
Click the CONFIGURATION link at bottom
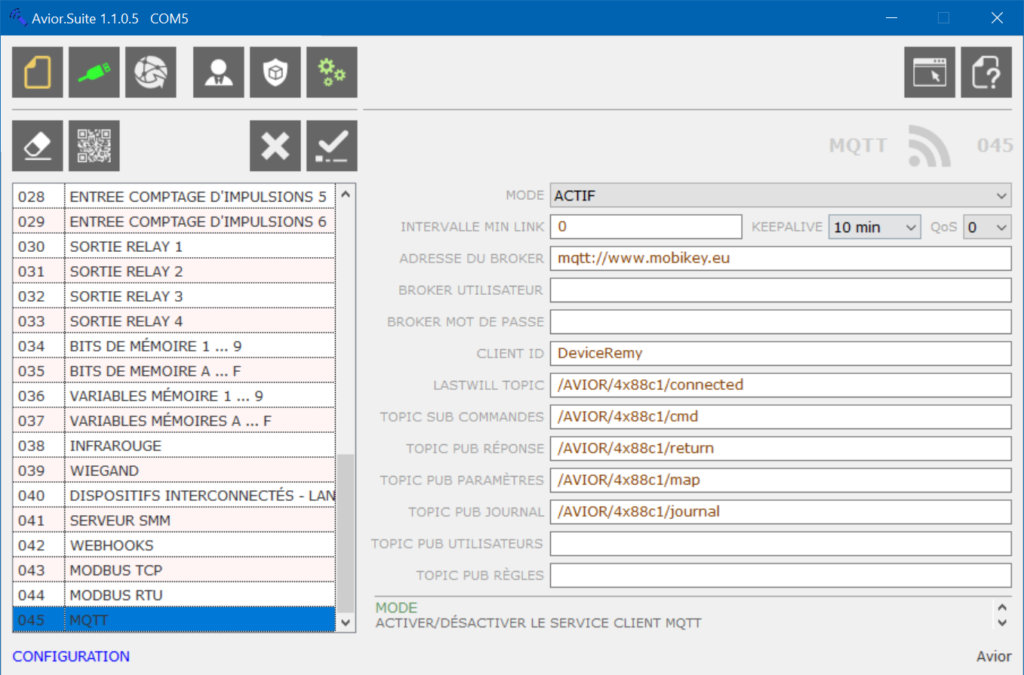(71, 657)
